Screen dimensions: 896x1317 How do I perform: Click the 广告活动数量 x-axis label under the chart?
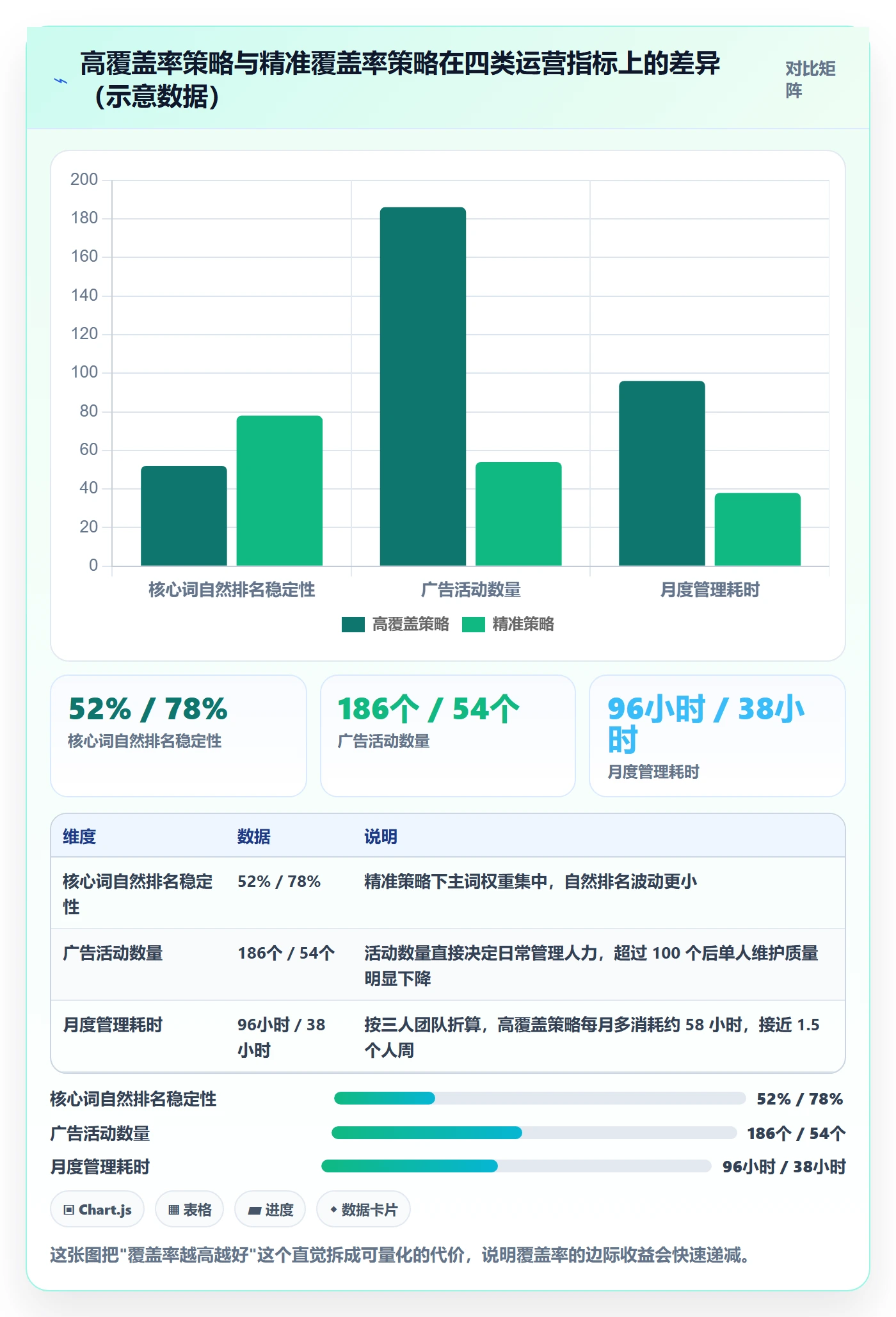[471, 589]
